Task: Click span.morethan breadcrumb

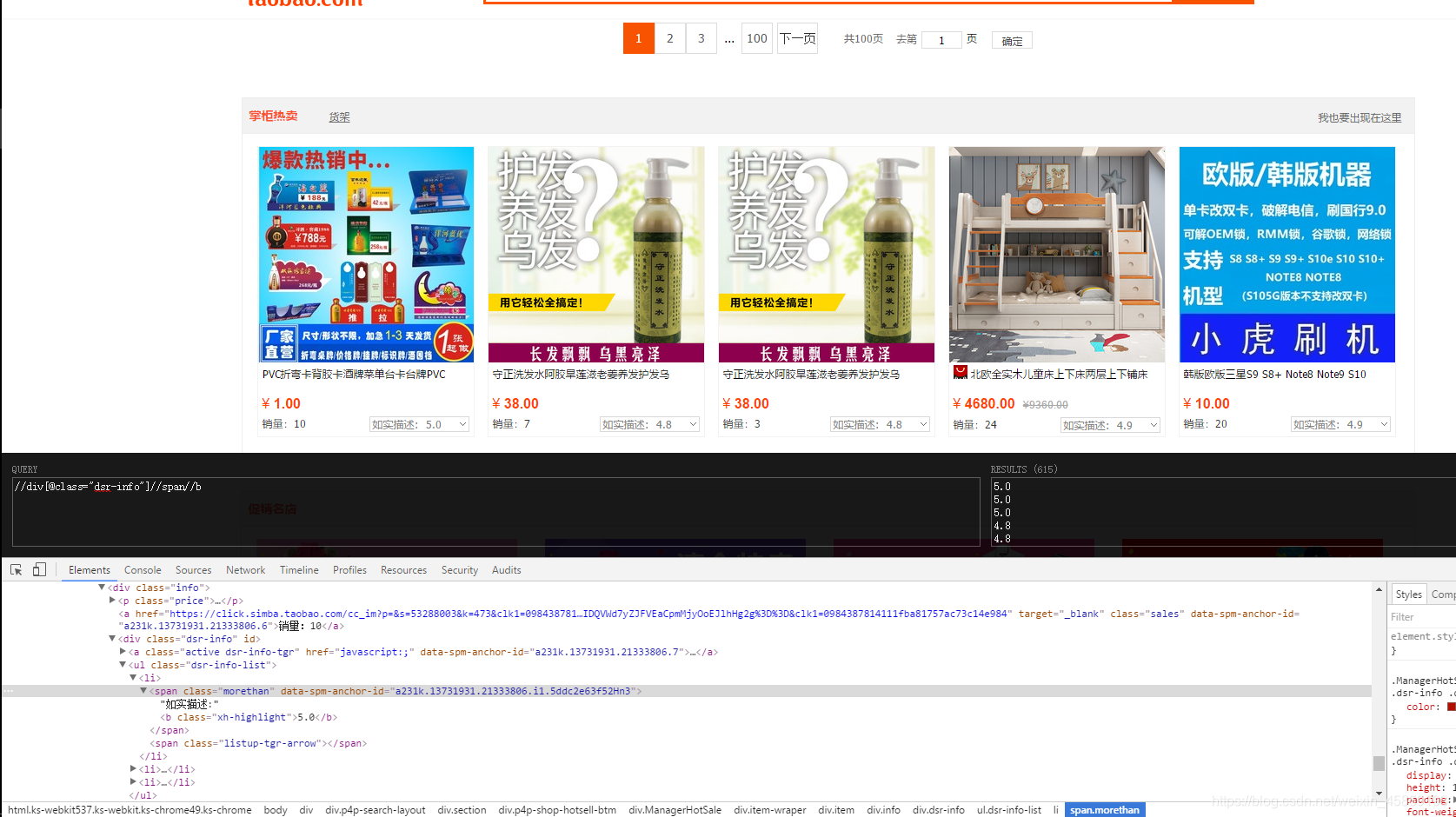Action: (x=1104, y=810)
